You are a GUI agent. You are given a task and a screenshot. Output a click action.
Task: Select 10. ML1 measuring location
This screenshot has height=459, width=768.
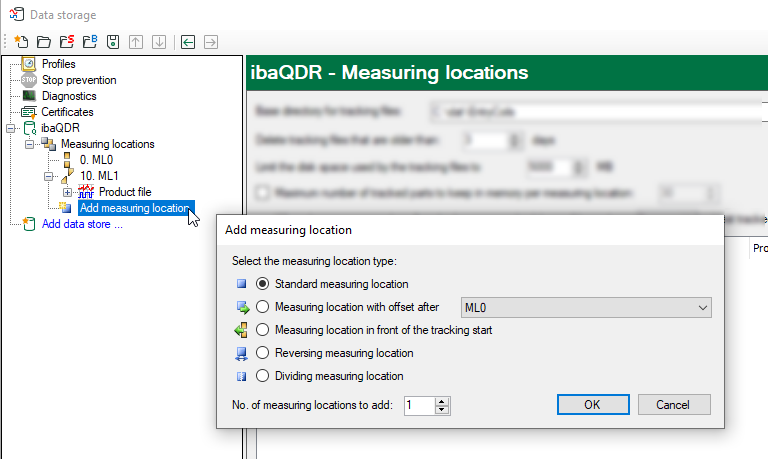click(99, 176)
